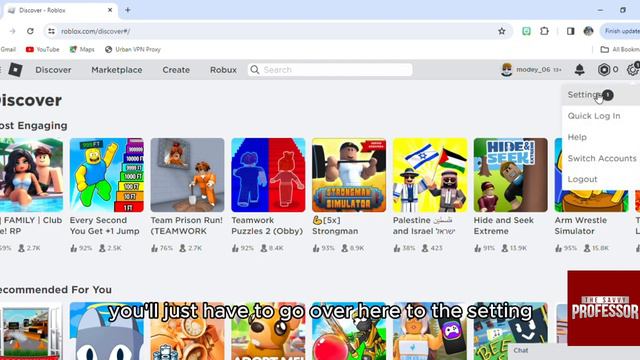Restore down the browser window
This screenshot has height=360, width=640.
[x=622, y=10]
